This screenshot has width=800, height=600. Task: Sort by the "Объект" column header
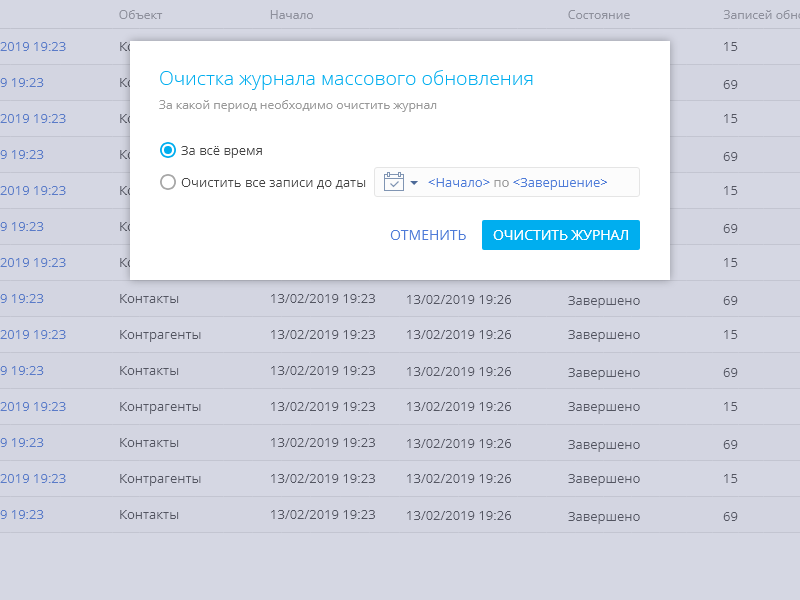pos(140,15)
